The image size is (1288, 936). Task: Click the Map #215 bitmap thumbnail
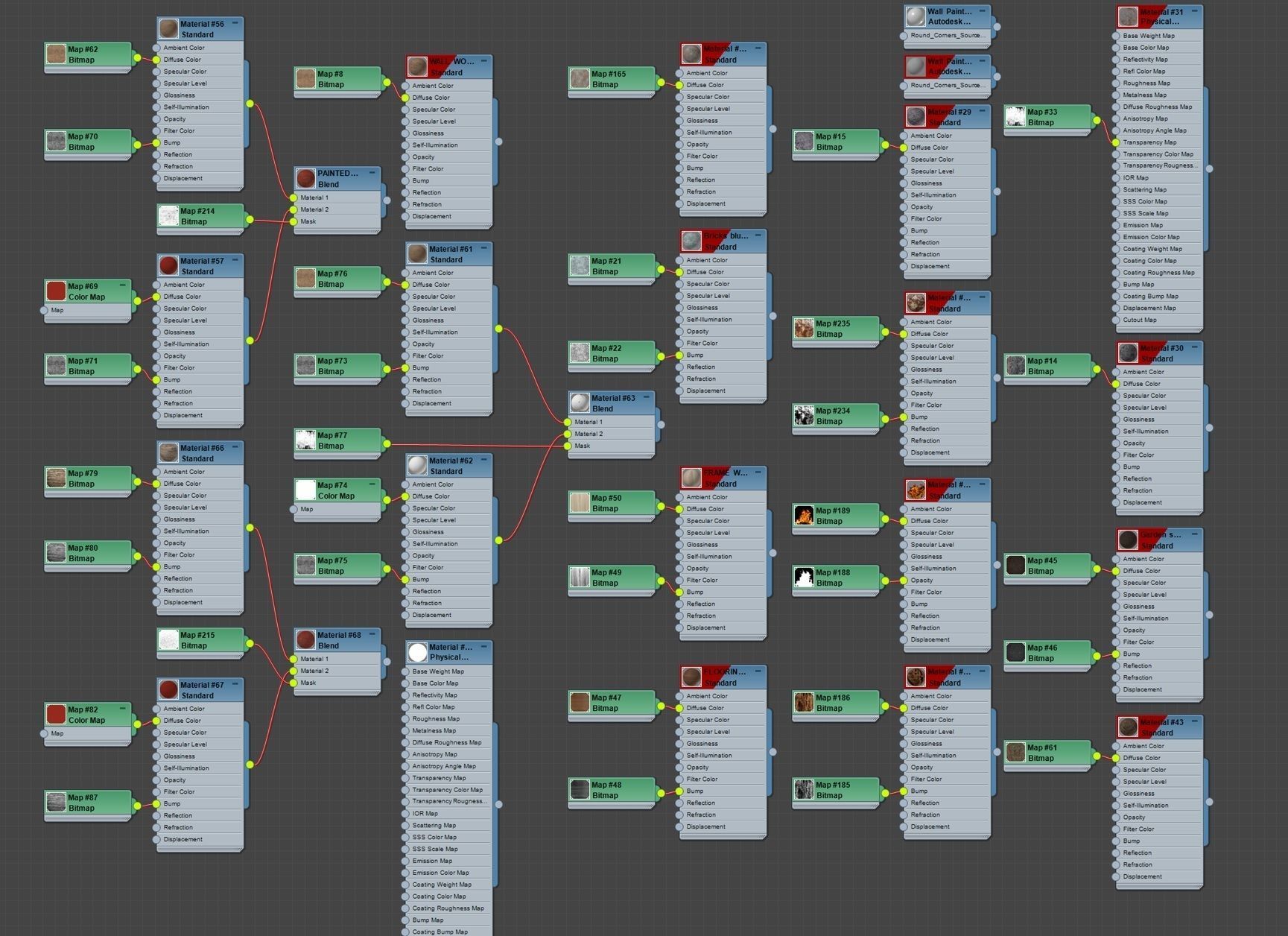point(168,640)
